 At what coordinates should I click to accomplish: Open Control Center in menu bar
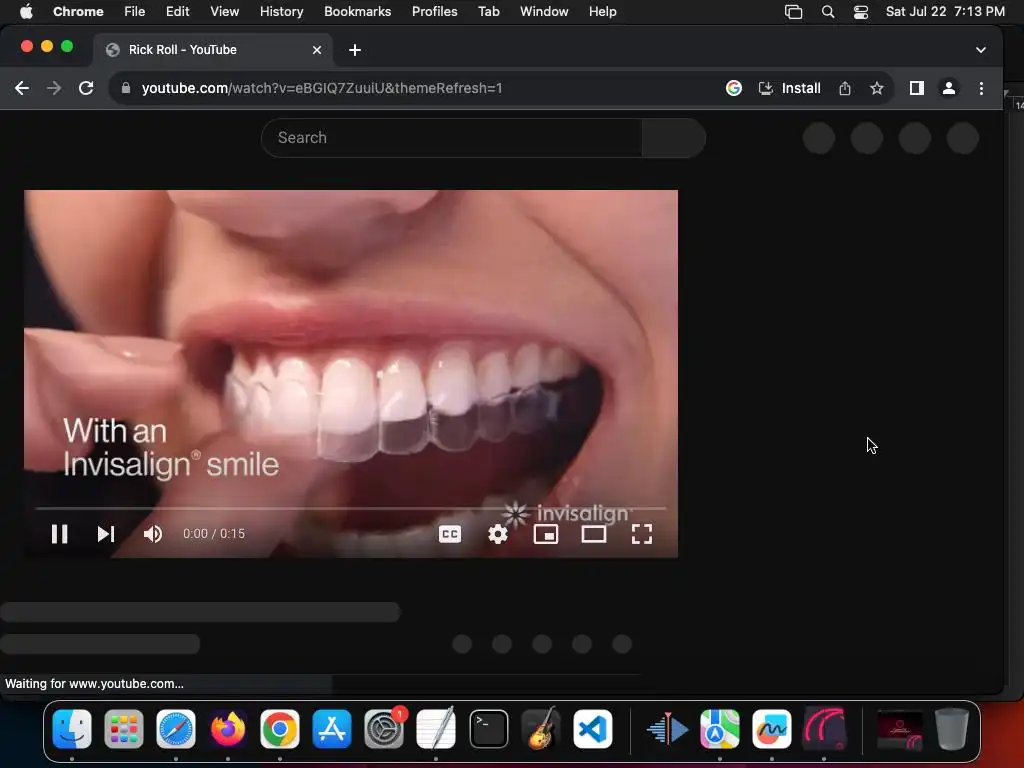click(x=861, y=12)
